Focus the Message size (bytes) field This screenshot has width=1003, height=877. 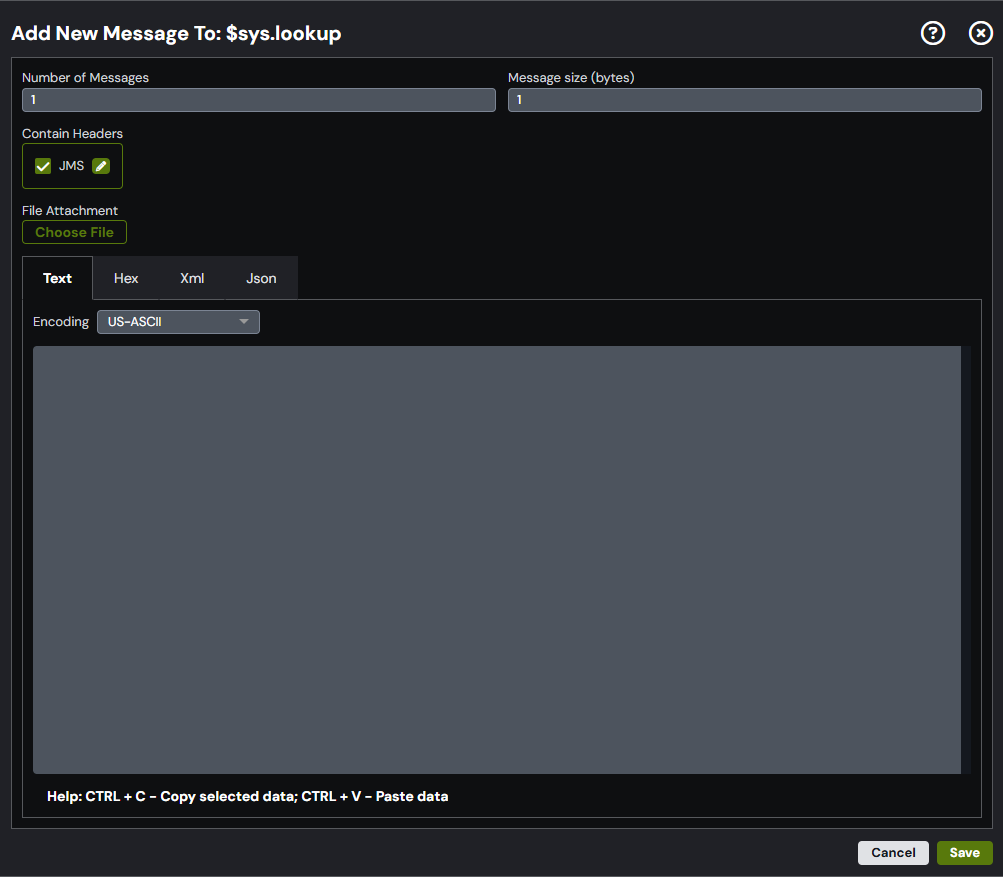click(745, 100)
